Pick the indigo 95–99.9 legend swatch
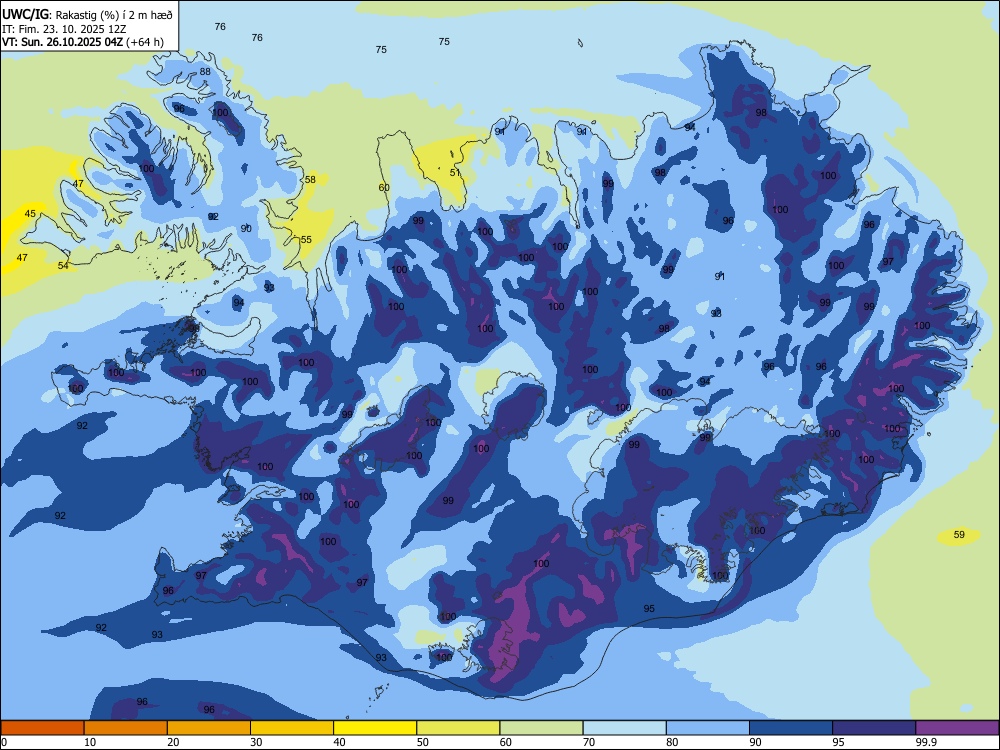Viewport: 1000px width, 750px height. [874, 728]
